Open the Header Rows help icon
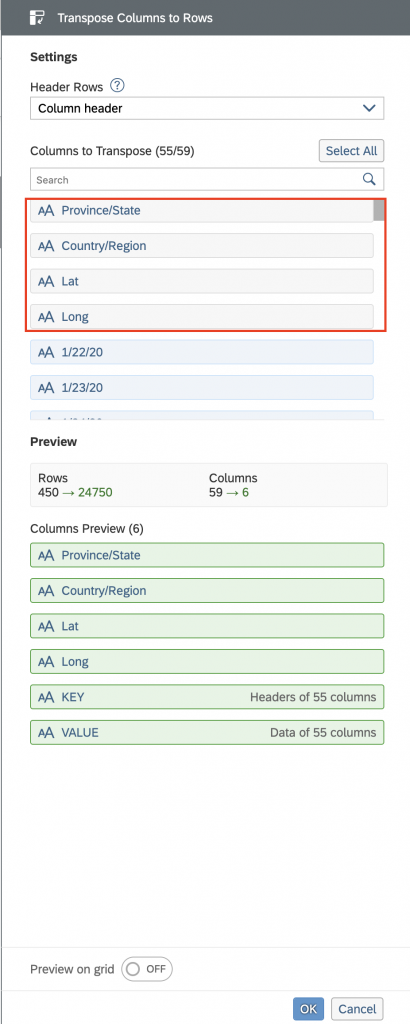 (118, 86)
